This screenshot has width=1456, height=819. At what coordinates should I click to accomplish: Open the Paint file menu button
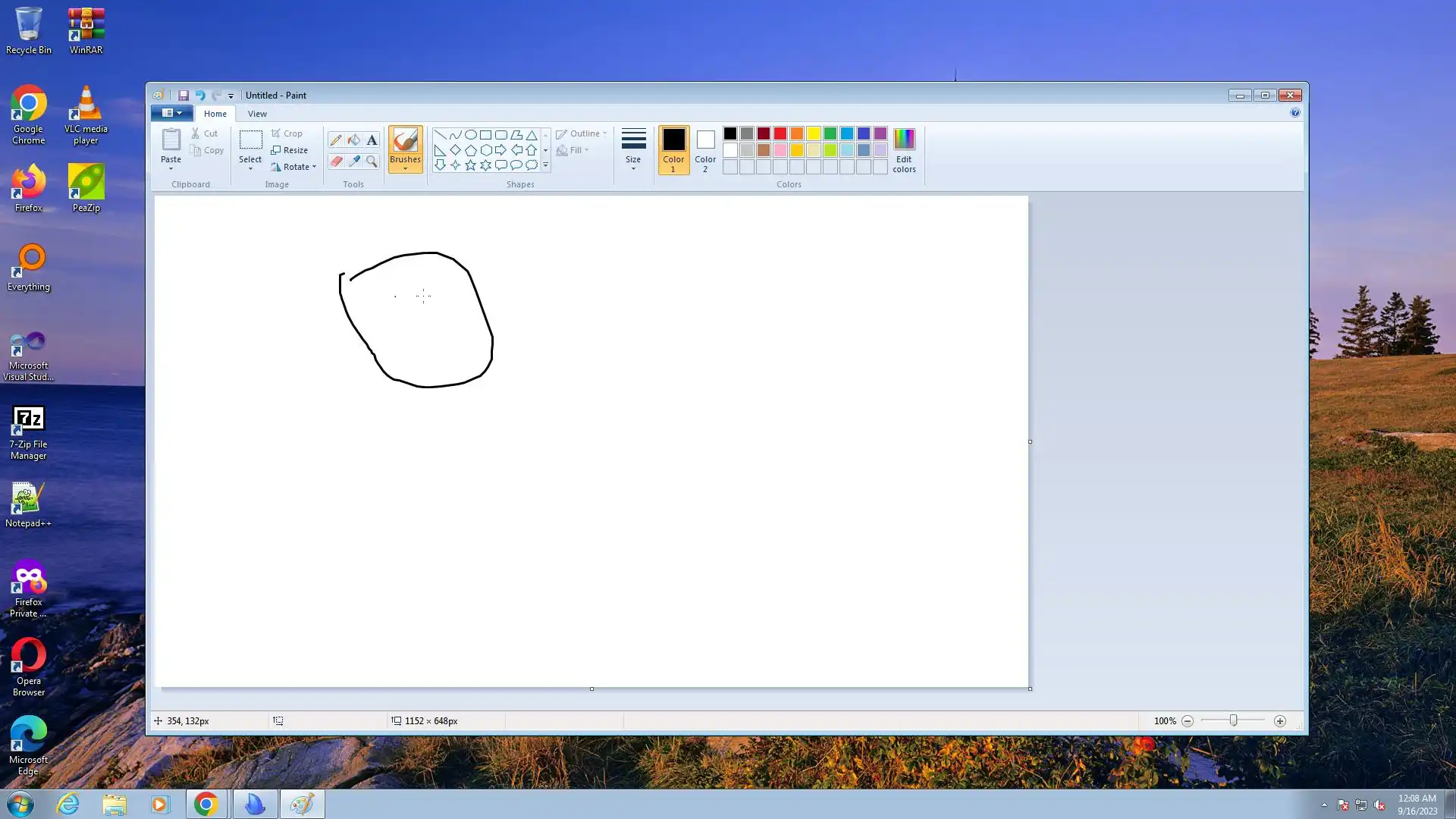[x=171, y=113]
